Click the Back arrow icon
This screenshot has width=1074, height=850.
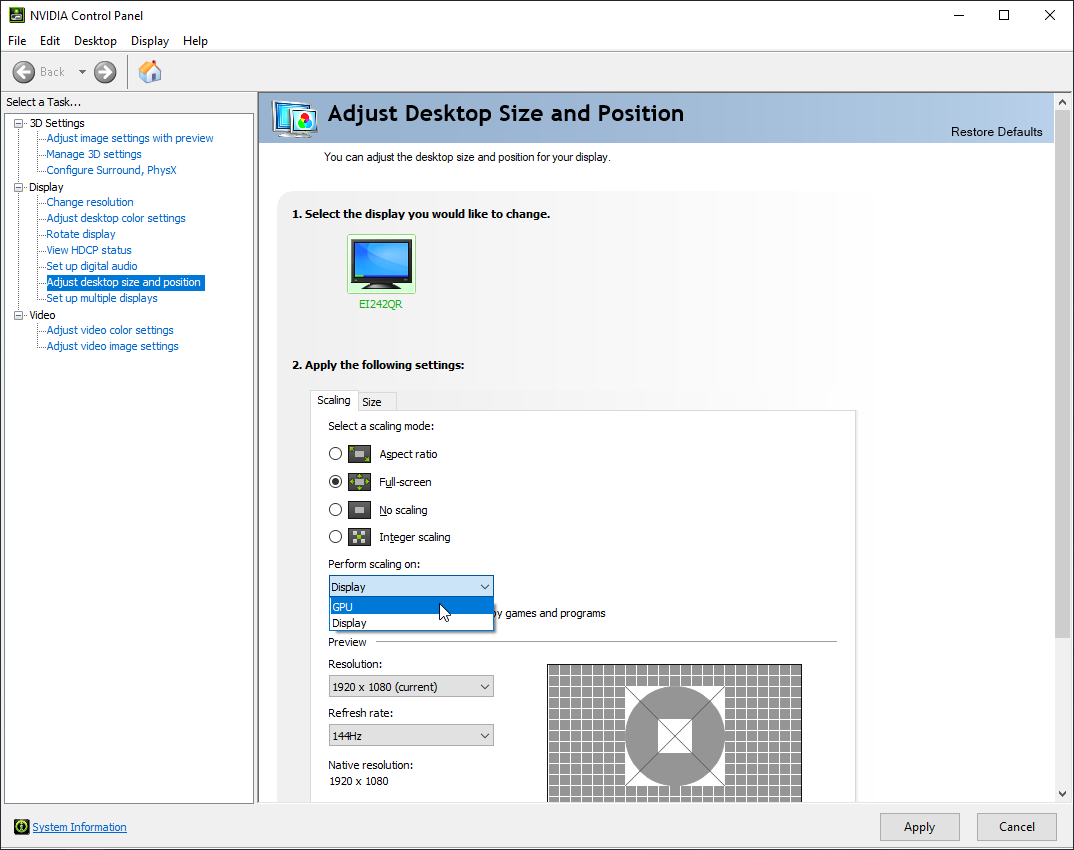pyautogui.click(x=24, y=72)
